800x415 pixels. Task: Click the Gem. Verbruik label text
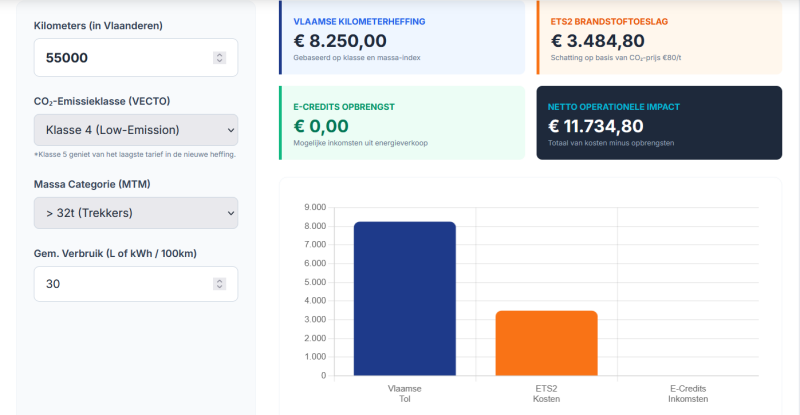pos(115,253)
